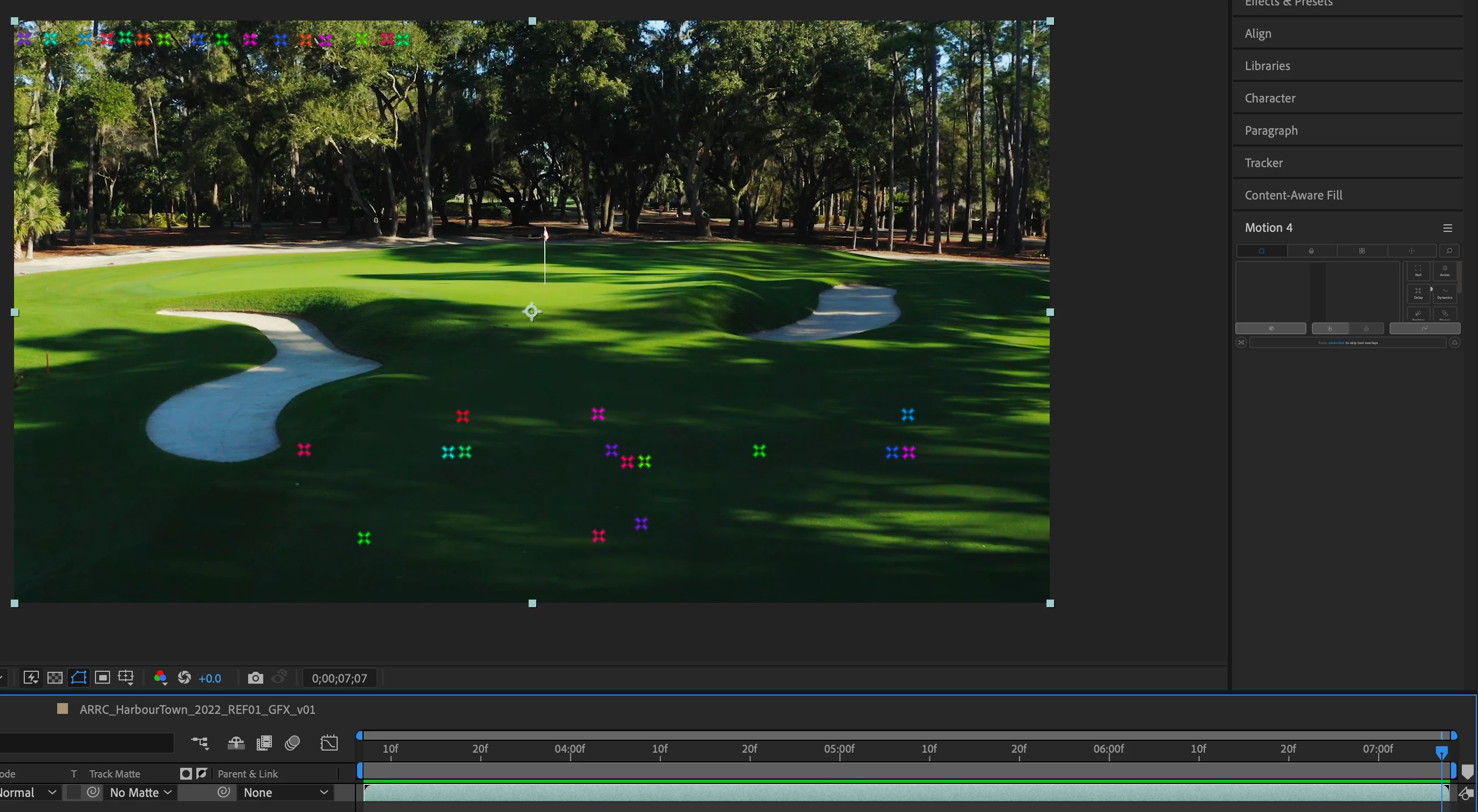Open the Parent None dropdown
1478x812 pixels.
click(x=285, y=793)
